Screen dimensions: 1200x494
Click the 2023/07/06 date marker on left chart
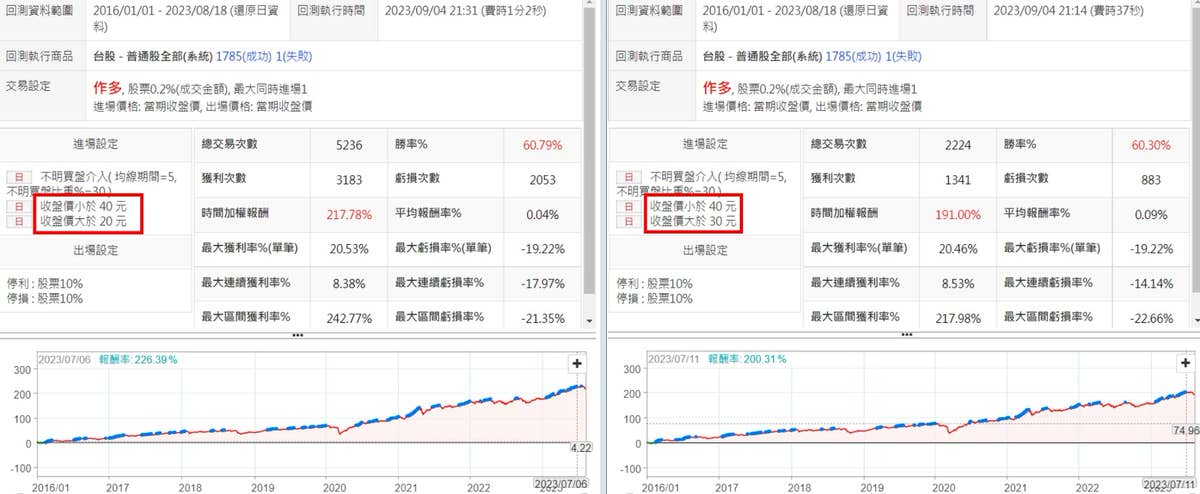[x=562, y=484]
